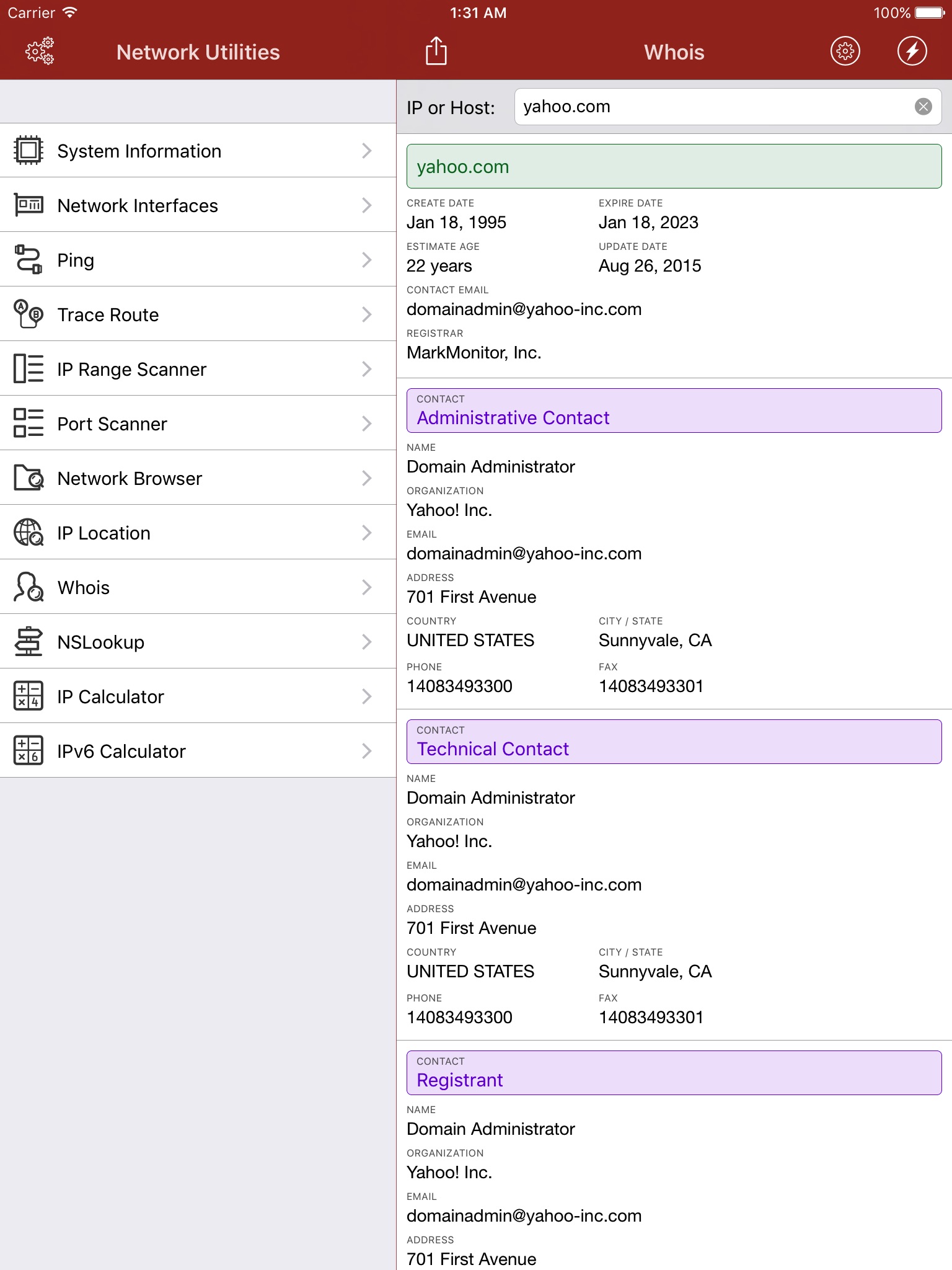Tap Registrant email address

(x=524, y=1216)
